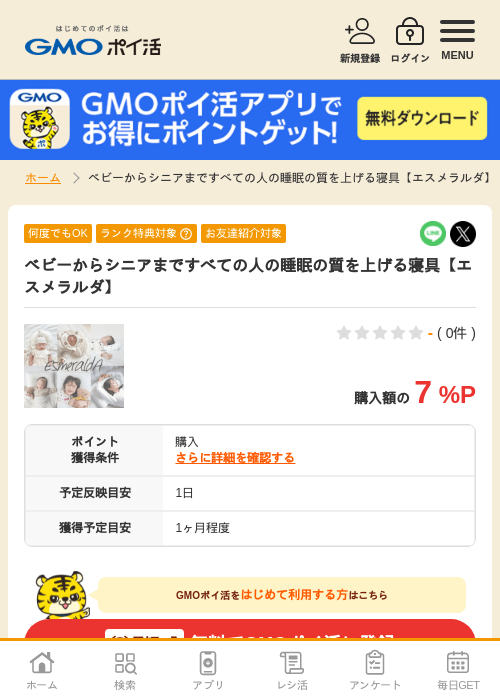Share via the X icon
500x700 pixels.
[x=463, y=233]
